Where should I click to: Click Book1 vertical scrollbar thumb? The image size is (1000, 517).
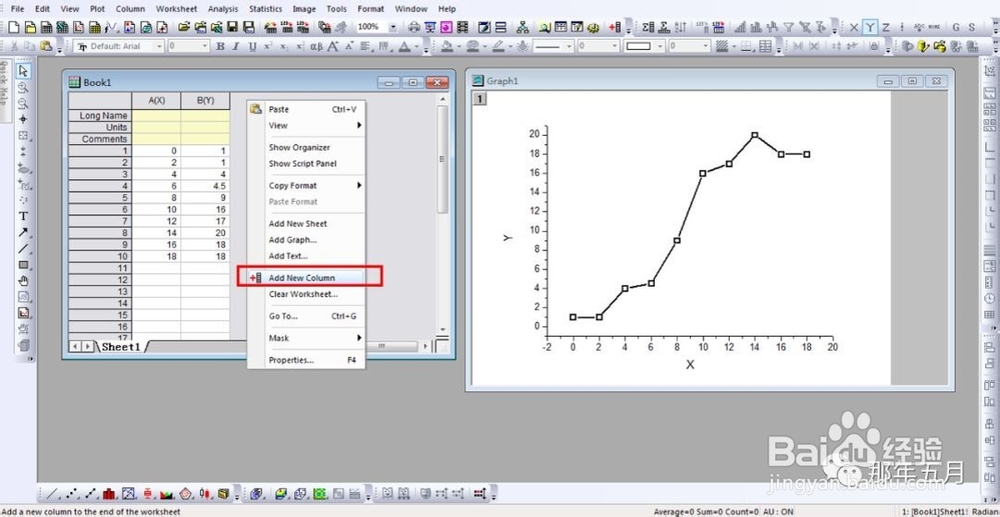[x=443, y=160]
